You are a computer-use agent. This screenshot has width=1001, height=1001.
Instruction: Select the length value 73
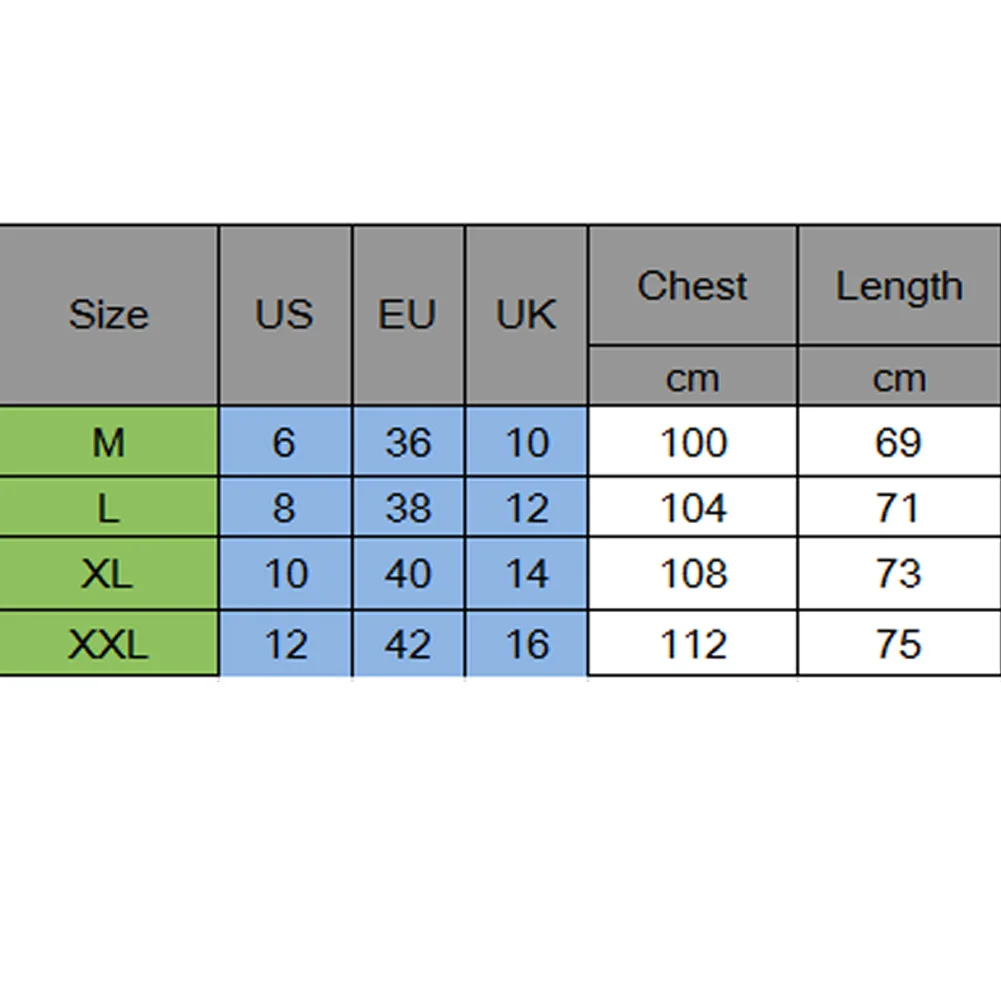pyautogui.click(x=898, y=573)
